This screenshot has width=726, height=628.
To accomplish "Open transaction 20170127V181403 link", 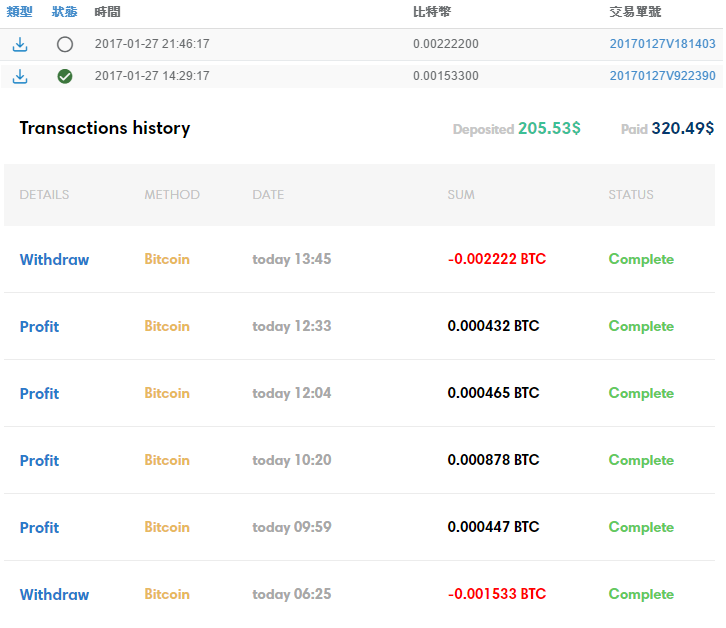I will click(662, 44).
